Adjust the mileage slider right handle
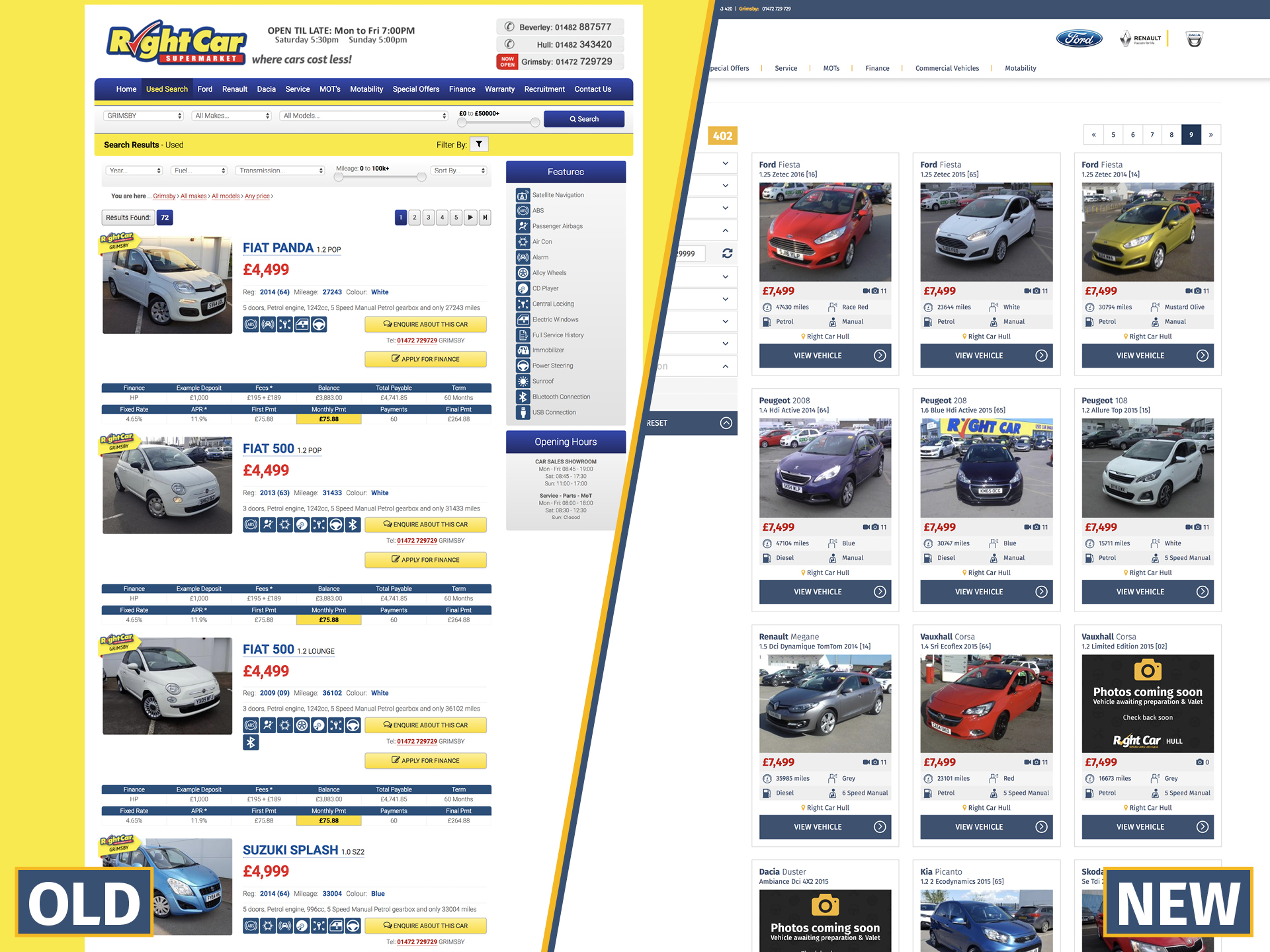1270x952 pixels. [421, 177]
